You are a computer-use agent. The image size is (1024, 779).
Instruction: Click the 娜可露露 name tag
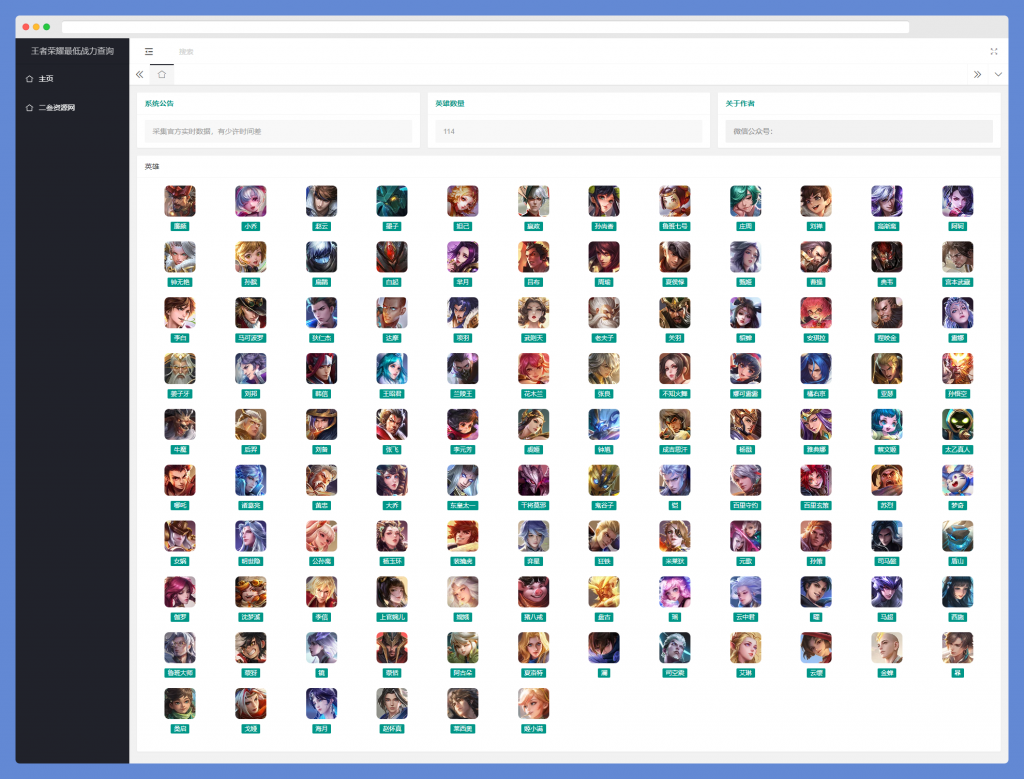[745, 394]
